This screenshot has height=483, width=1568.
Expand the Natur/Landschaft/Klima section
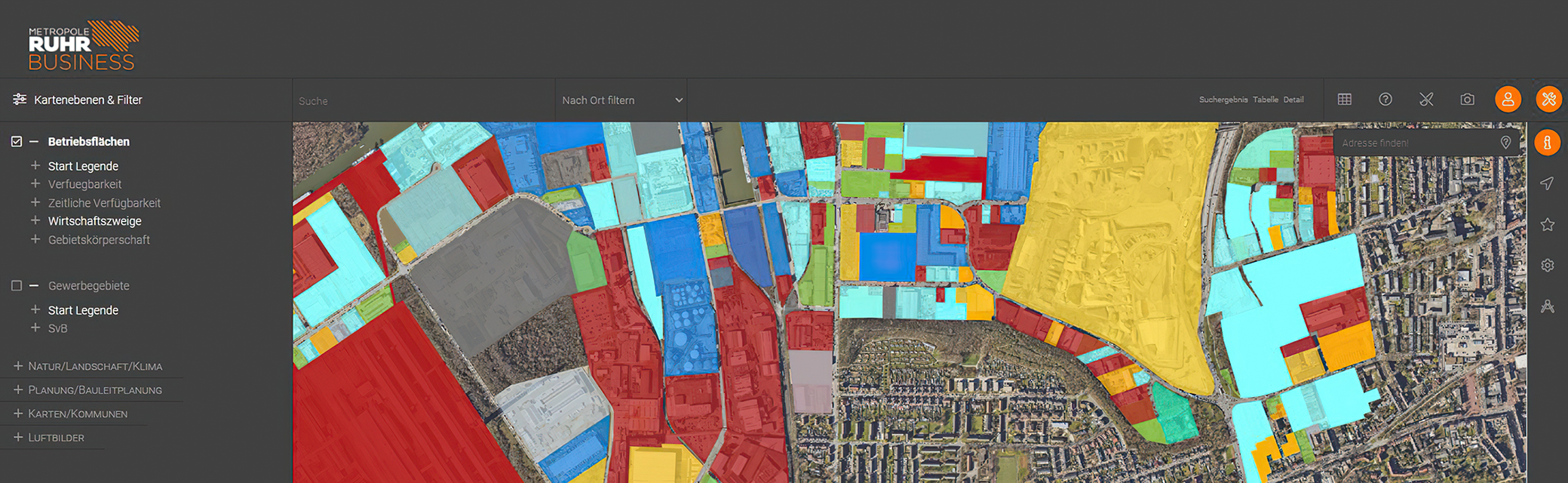tap(87, 367)
